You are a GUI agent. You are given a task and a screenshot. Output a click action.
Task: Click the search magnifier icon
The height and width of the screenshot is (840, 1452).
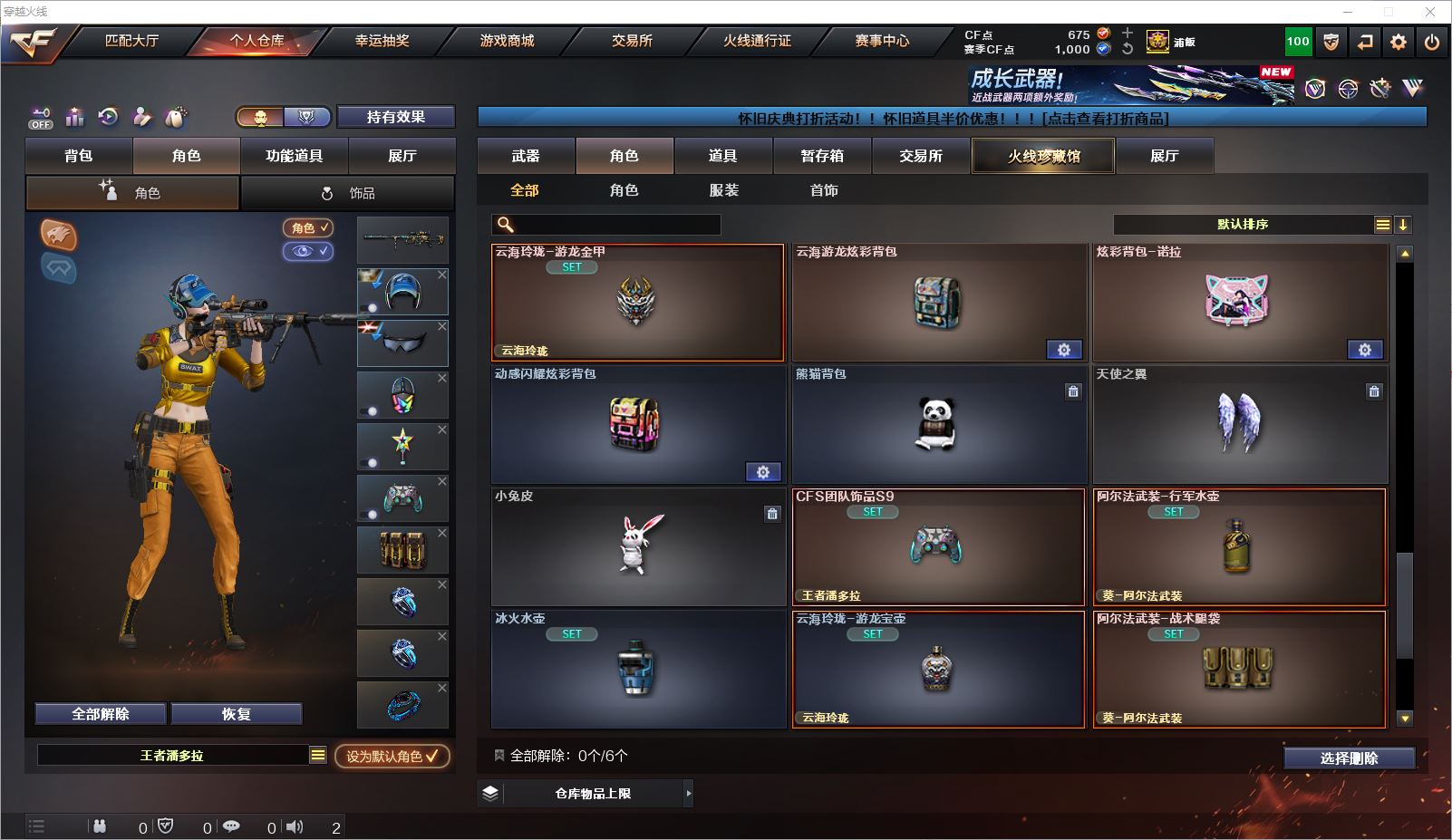coord(506,225)
